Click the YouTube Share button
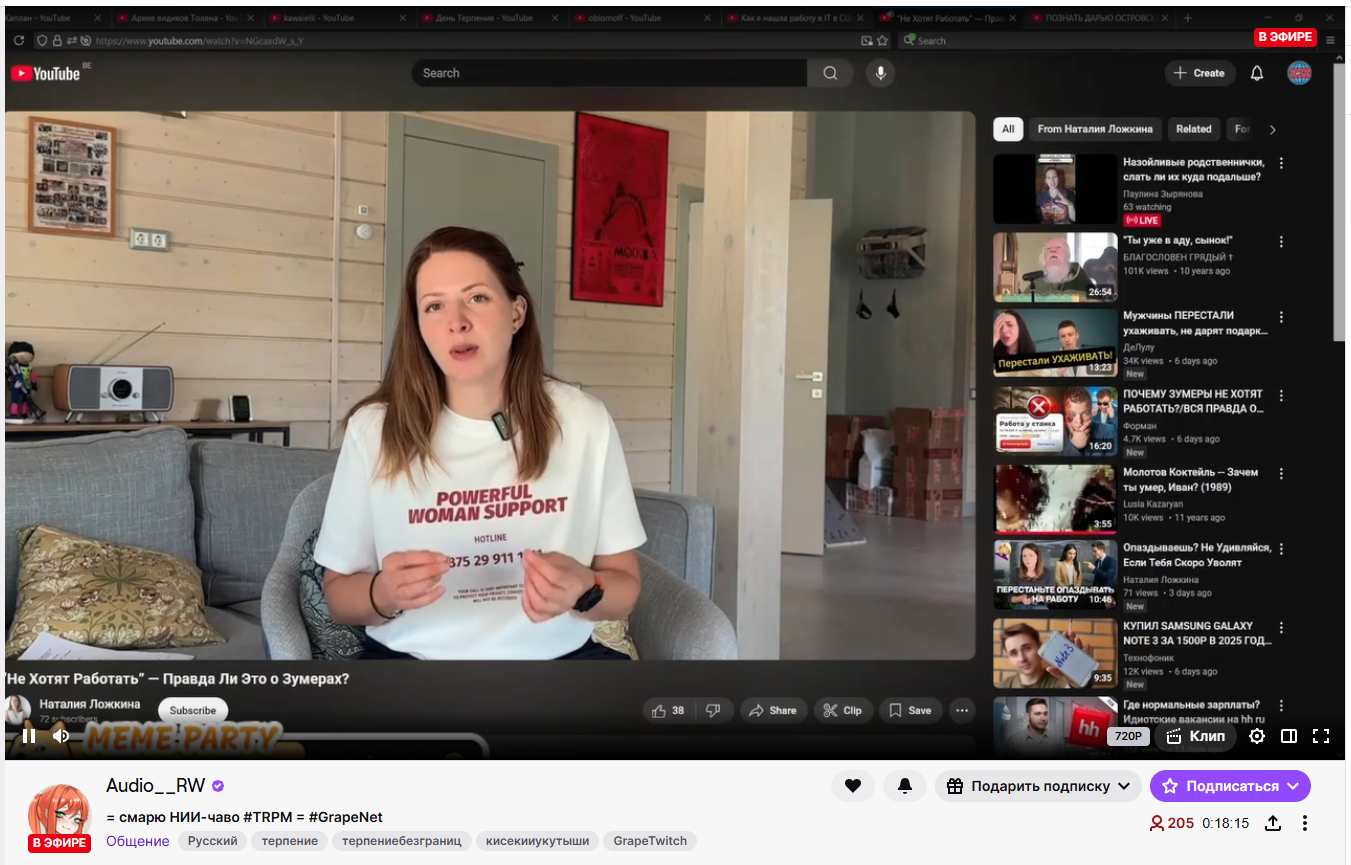Screen dimensions: 1351x865 pyautogui.click(x=773, y=711)
